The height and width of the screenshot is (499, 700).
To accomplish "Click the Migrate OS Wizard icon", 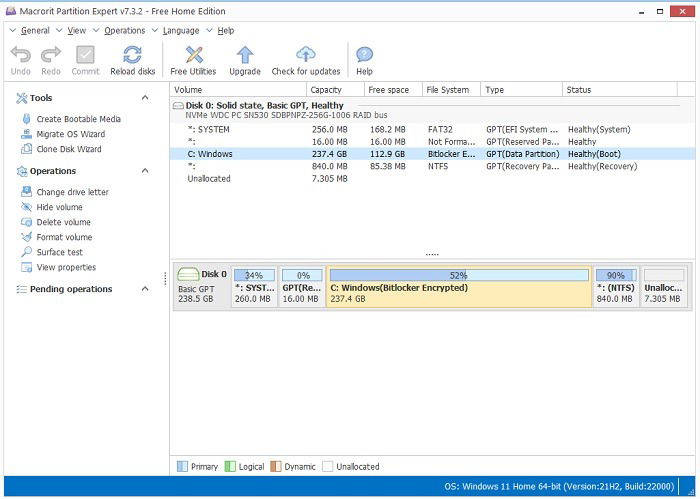I will 26,134.
